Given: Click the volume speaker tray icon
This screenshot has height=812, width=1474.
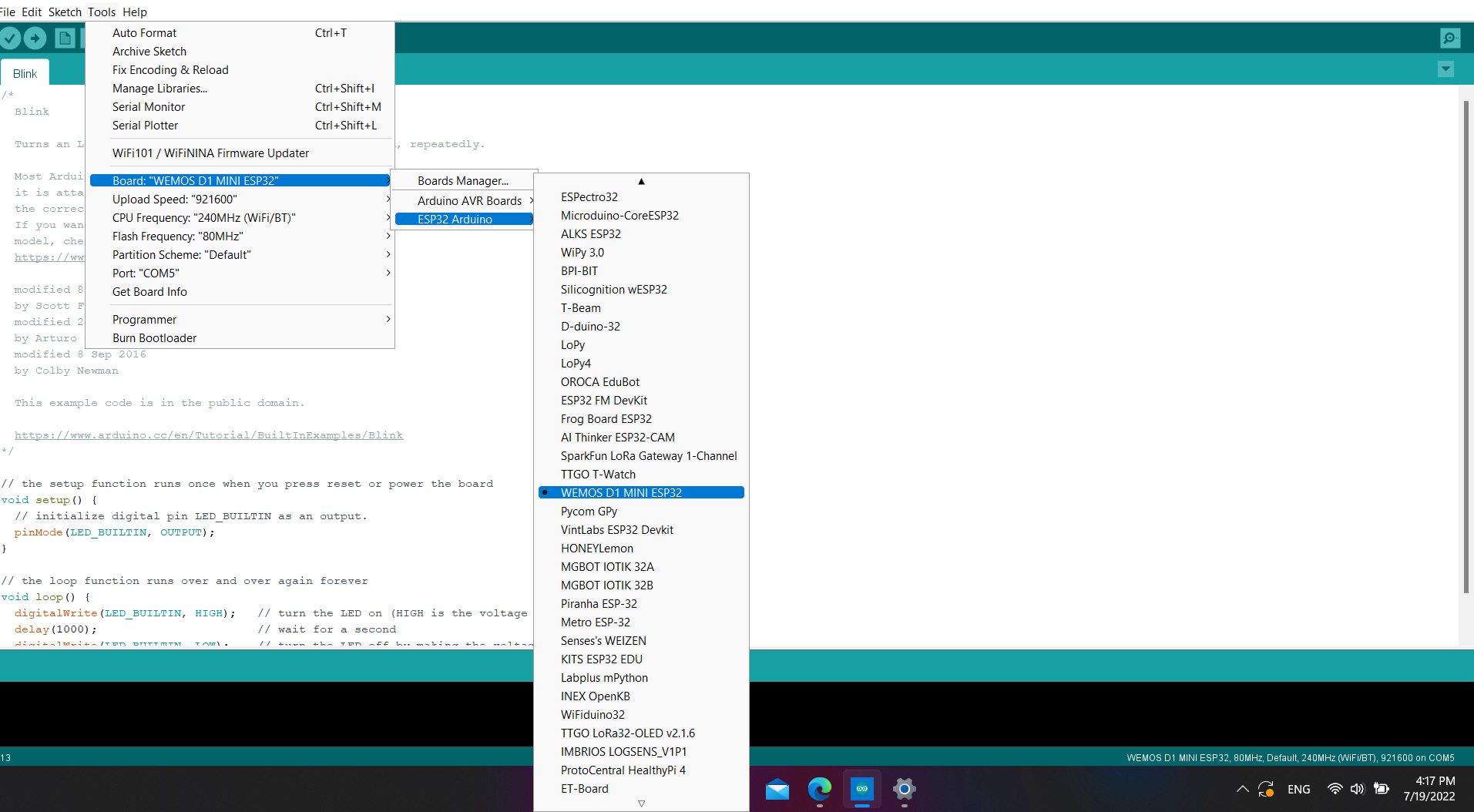Looking at the screenshot, I should point(1357,789).
